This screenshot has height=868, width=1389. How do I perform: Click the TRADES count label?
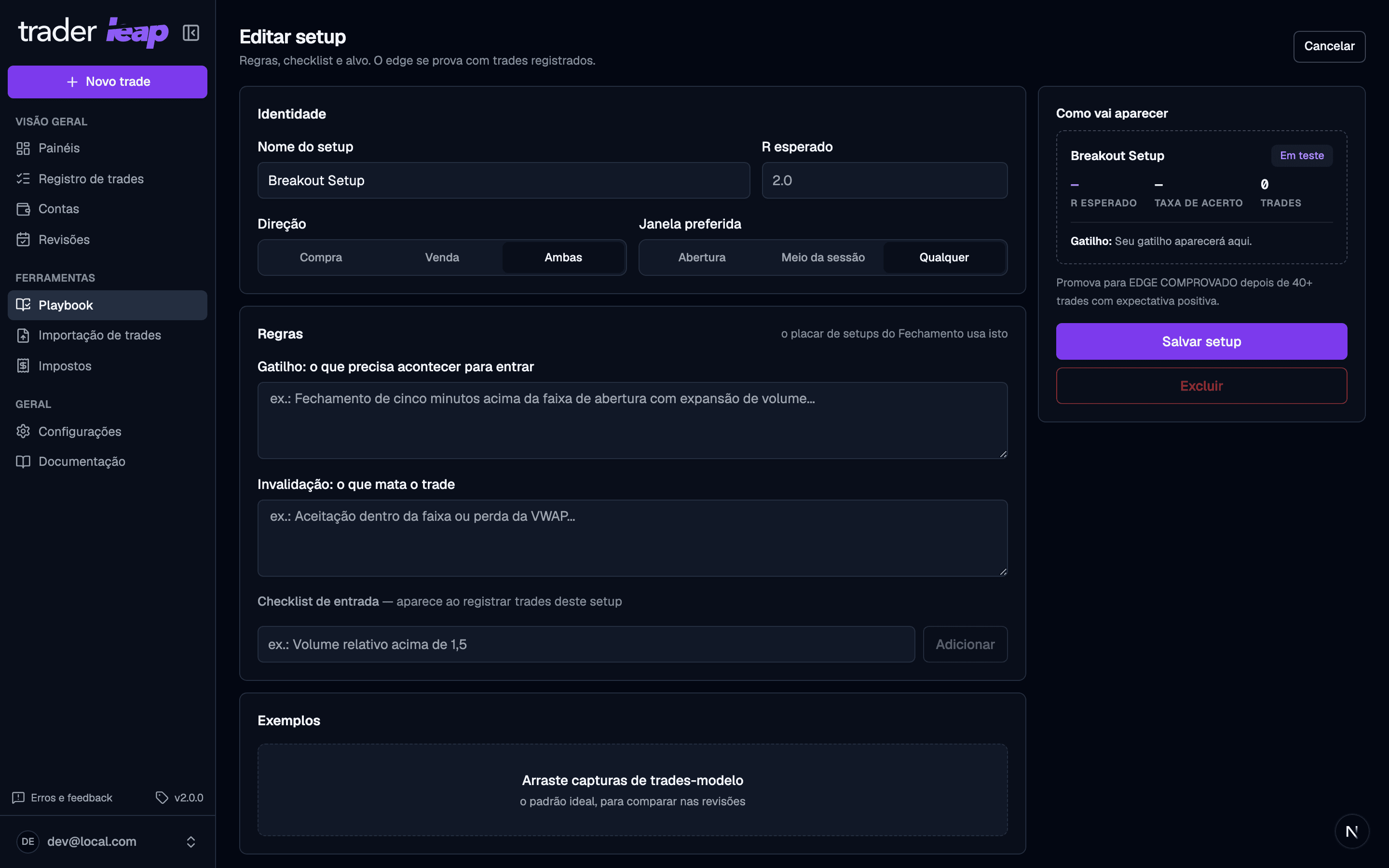[1280, 203]
